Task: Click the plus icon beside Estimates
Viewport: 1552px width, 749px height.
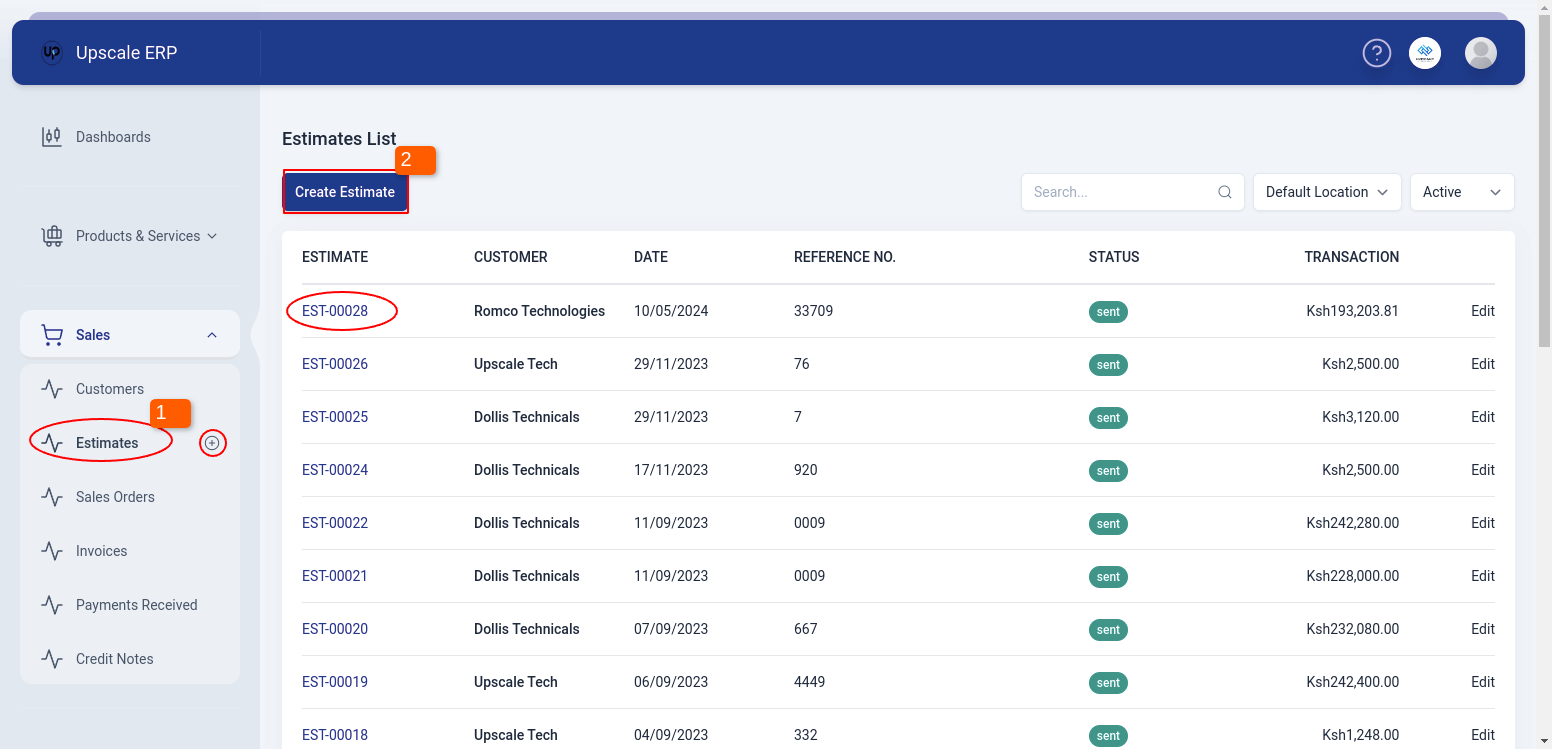Action: tap(212, 443)
